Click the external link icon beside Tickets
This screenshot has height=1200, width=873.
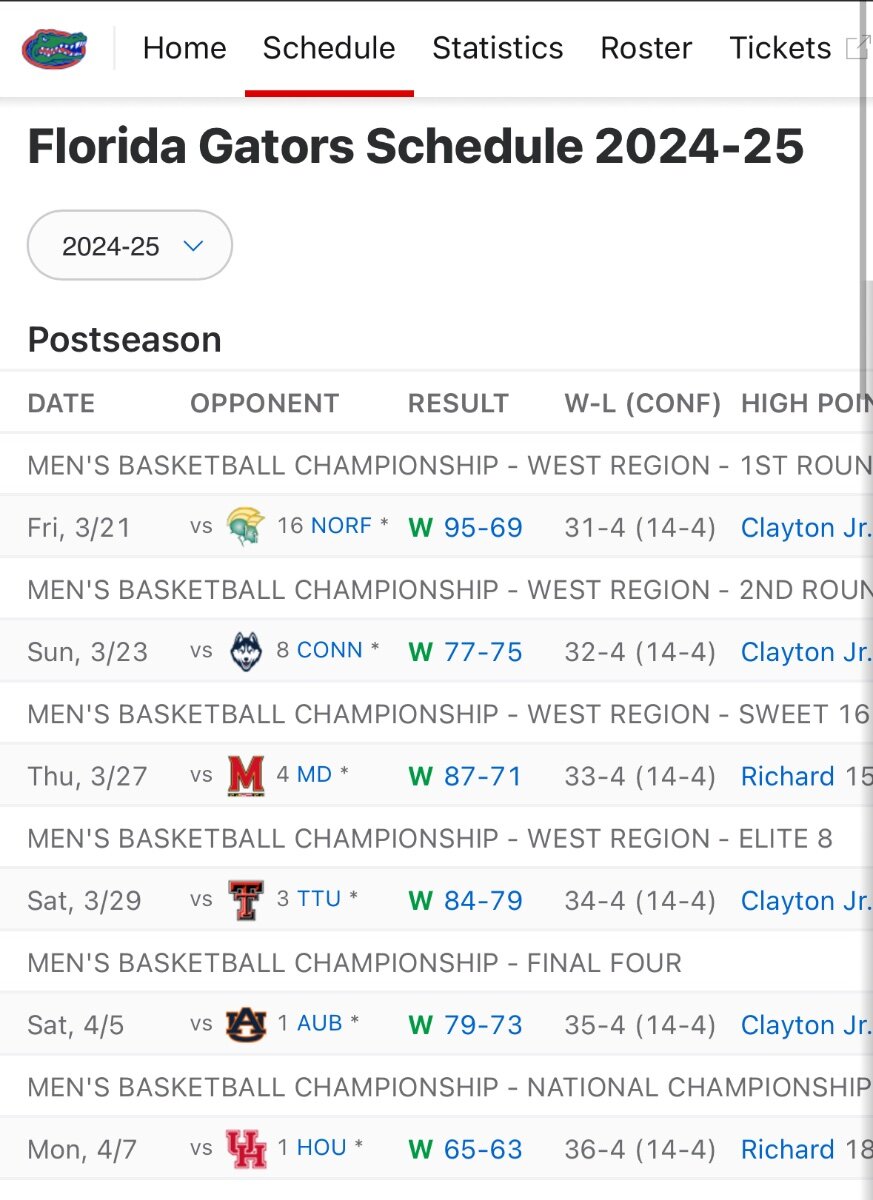(857, 48)
